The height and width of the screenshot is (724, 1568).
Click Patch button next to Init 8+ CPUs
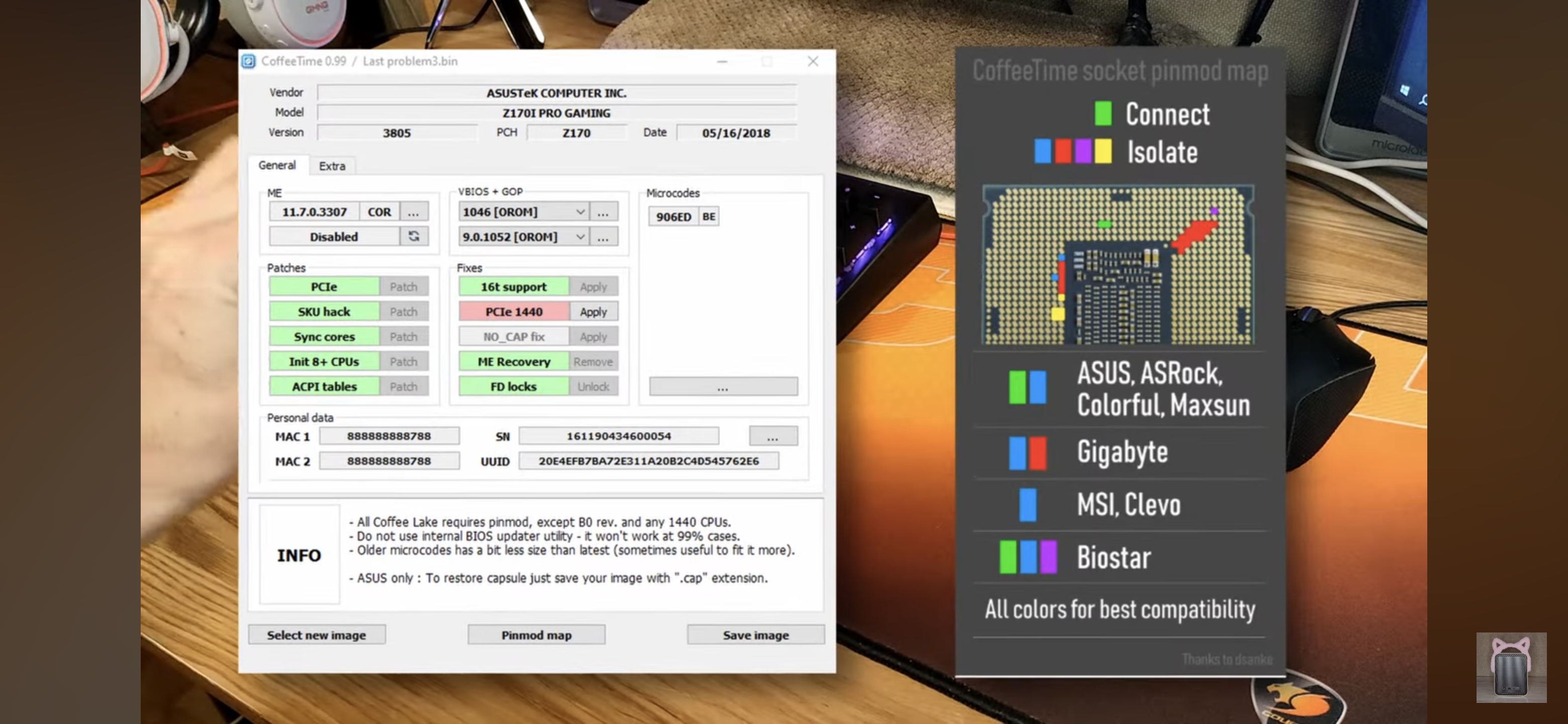click(x=404, y=361)
